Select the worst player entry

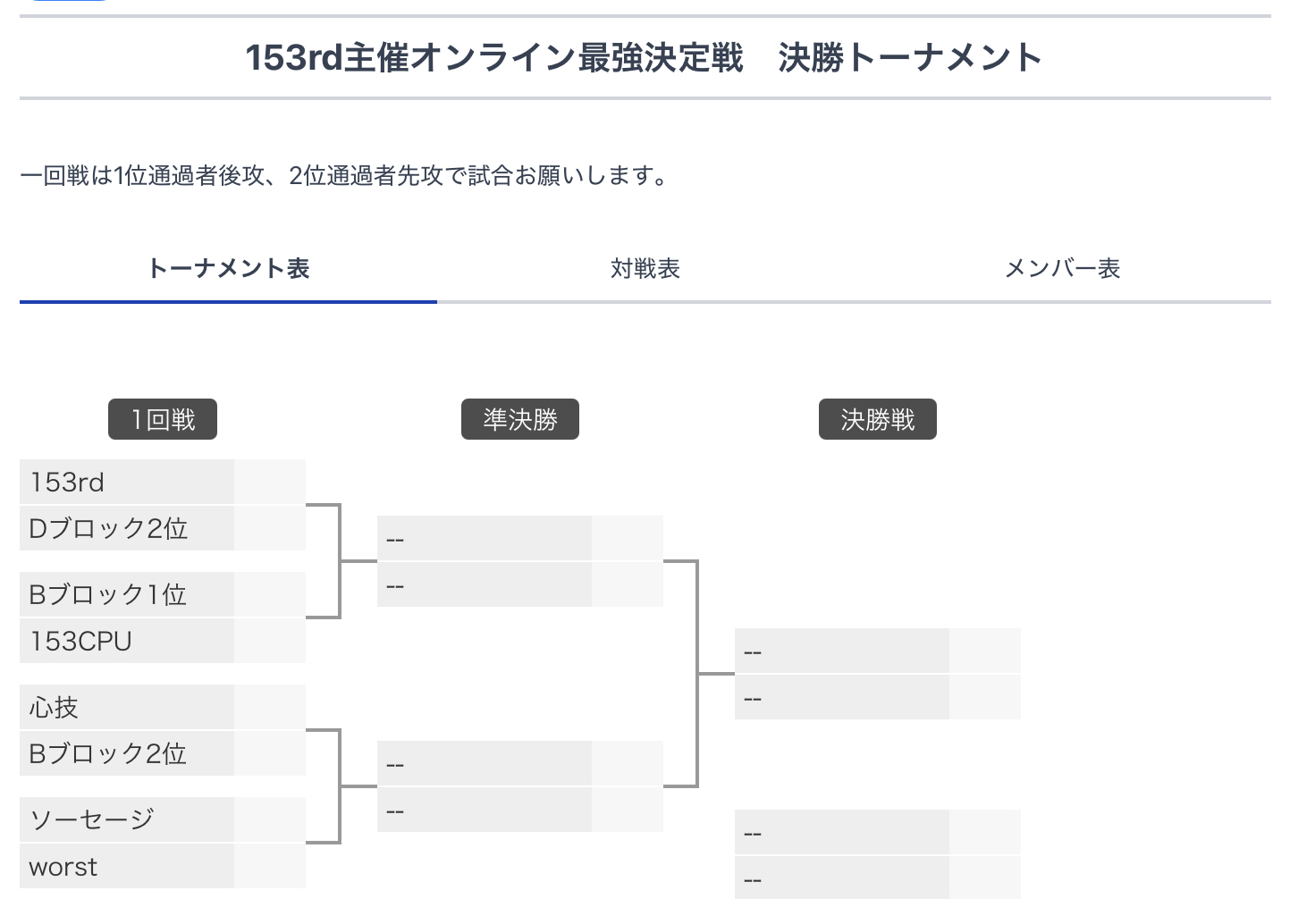click(127, 866)
